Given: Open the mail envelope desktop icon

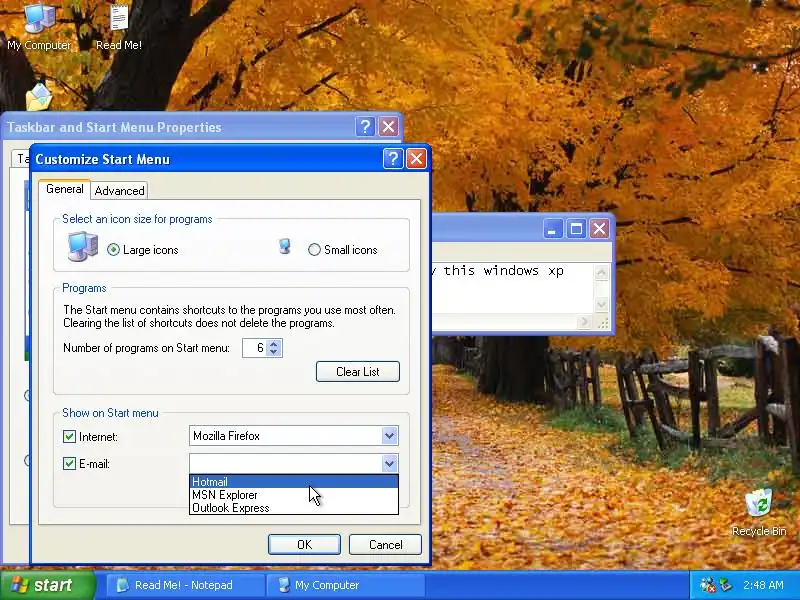Looking at the screenshot, I should pyautogui.click(x=38, y=96).
